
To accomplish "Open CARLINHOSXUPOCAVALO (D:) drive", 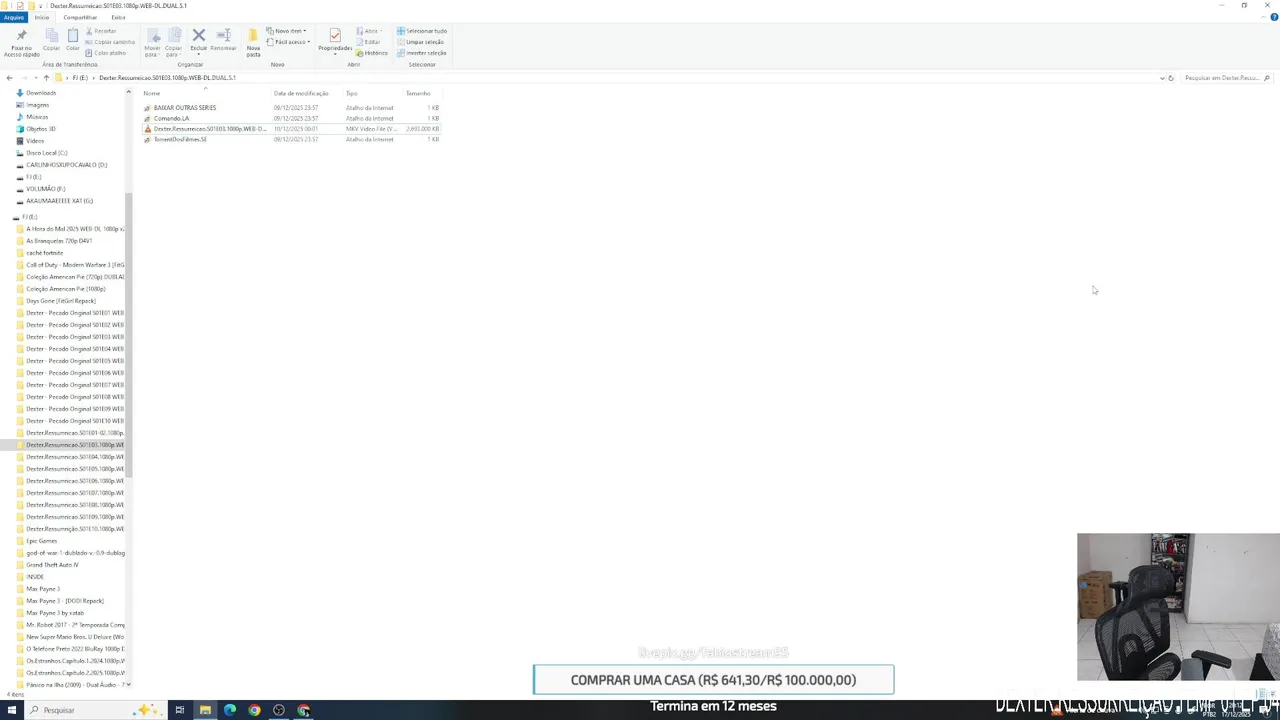I will [x=66, y=165].
